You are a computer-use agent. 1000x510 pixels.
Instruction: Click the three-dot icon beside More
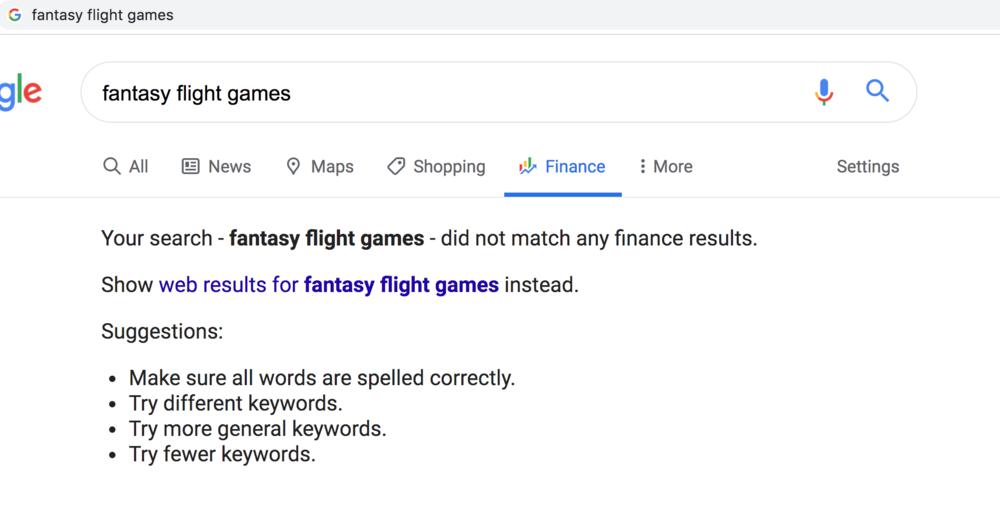(642, 167)
